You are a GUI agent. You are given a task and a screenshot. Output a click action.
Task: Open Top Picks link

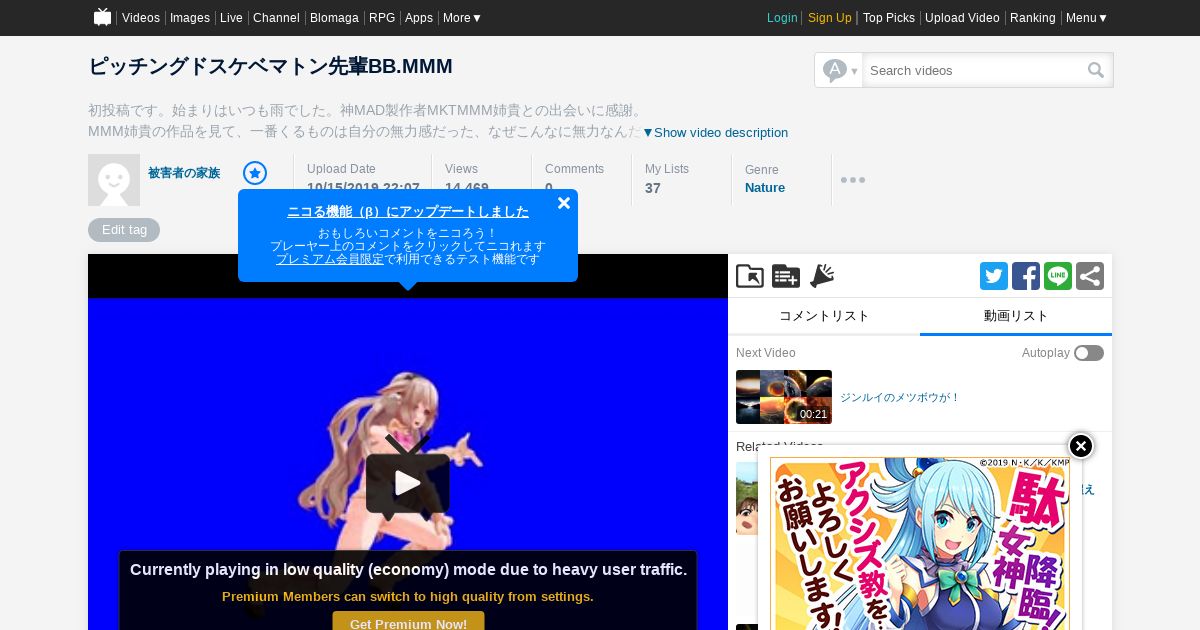[889, 18]
